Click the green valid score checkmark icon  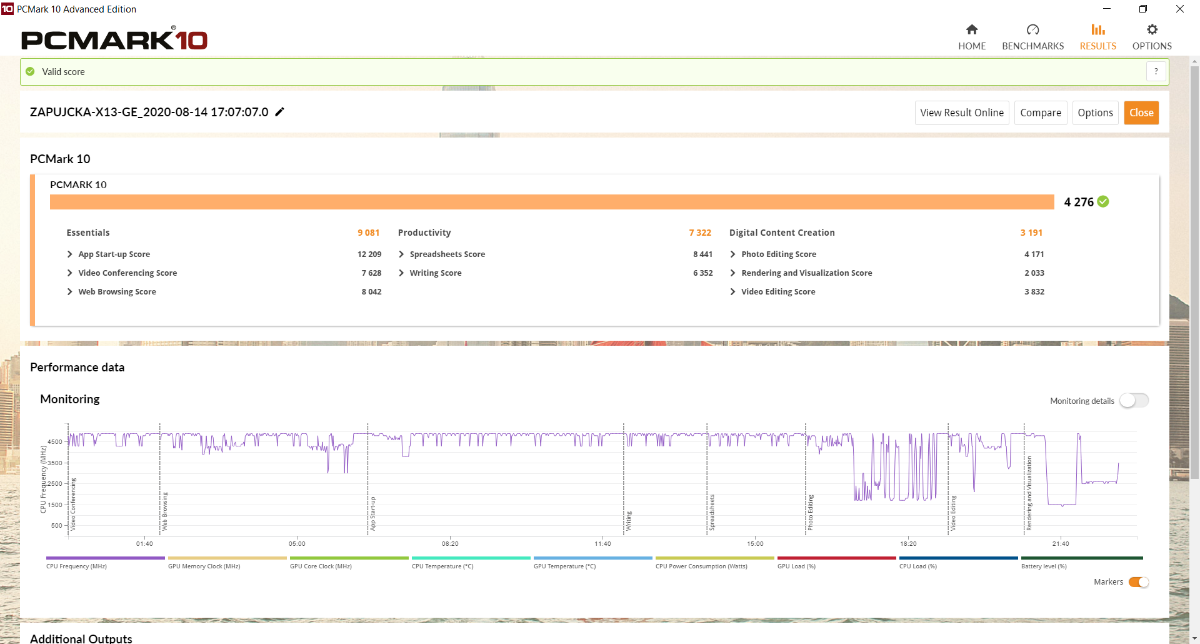point(31,72)
